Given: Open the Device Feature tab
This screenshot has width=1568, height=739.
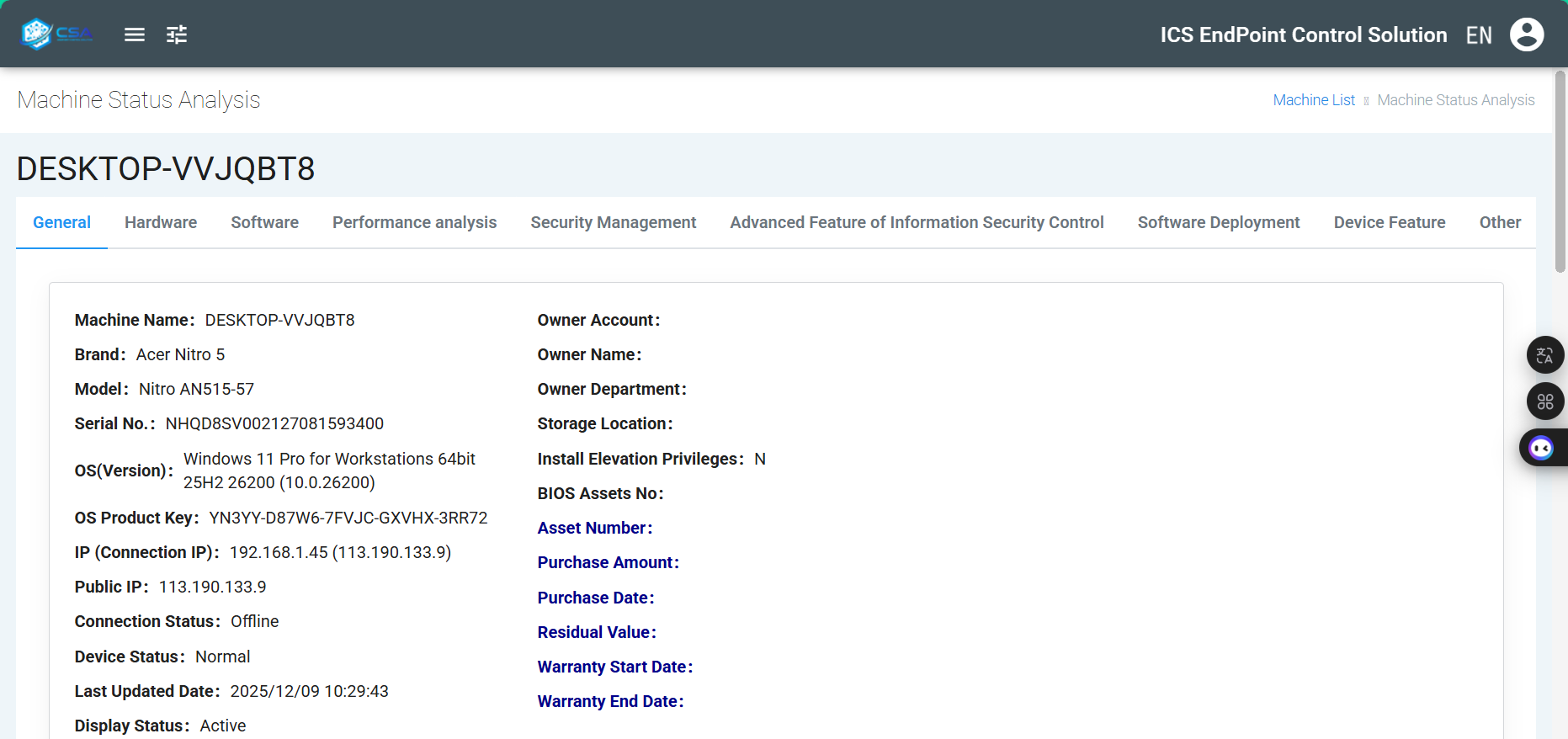Looking at the screenshot, I should (1389, 222).
